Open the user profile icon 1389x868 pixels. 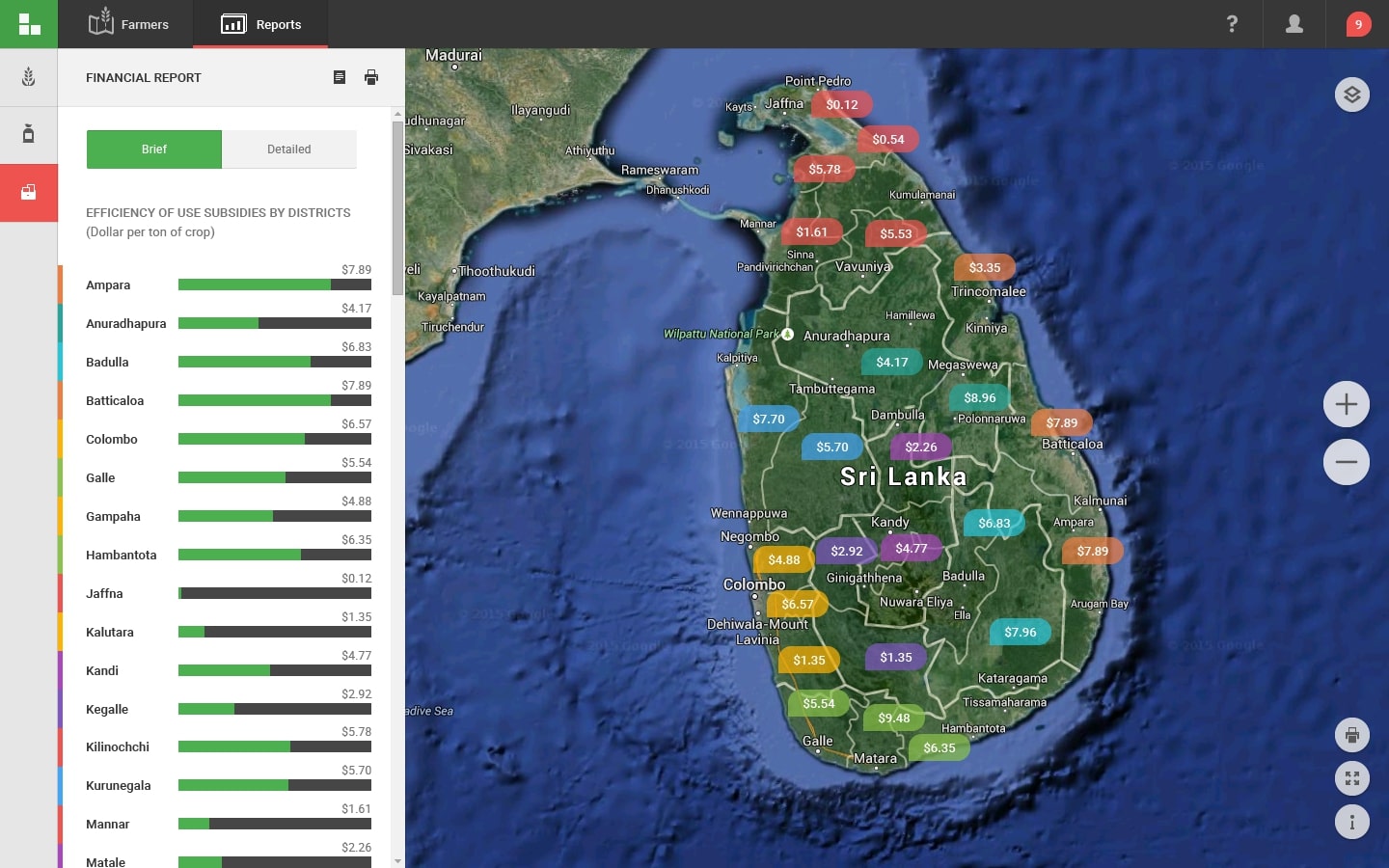click(x=1294, y=24)
